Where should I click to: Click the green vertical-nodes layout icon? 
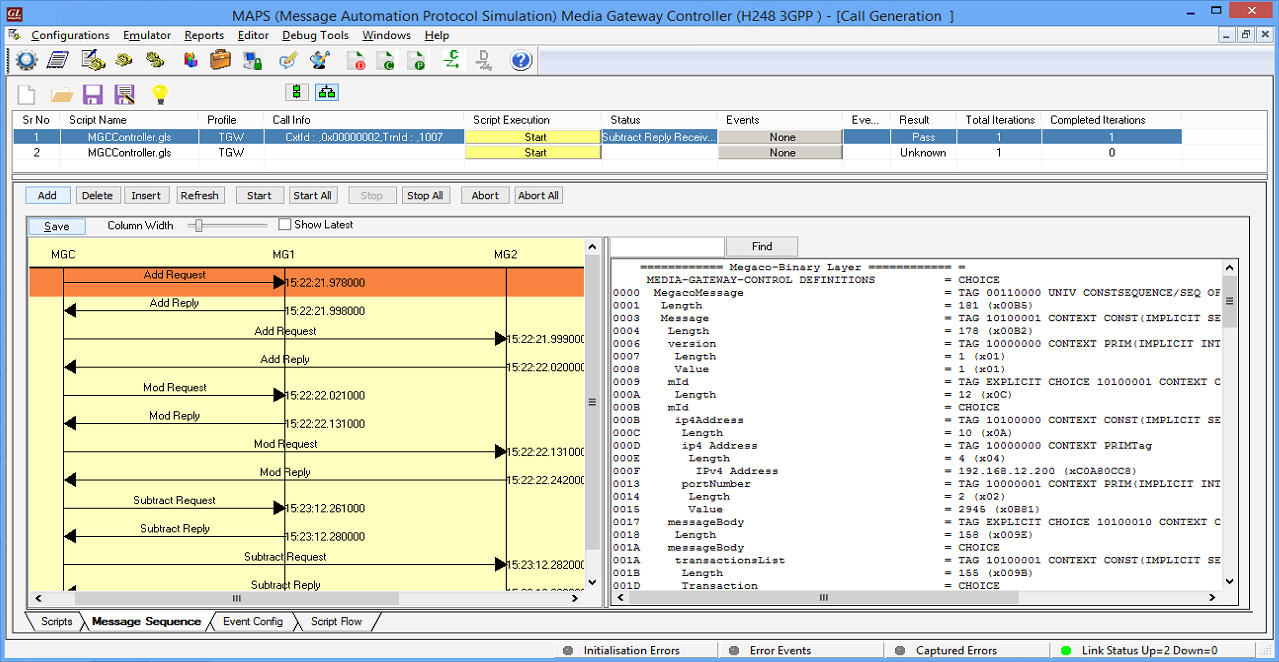tap(297, 92)
